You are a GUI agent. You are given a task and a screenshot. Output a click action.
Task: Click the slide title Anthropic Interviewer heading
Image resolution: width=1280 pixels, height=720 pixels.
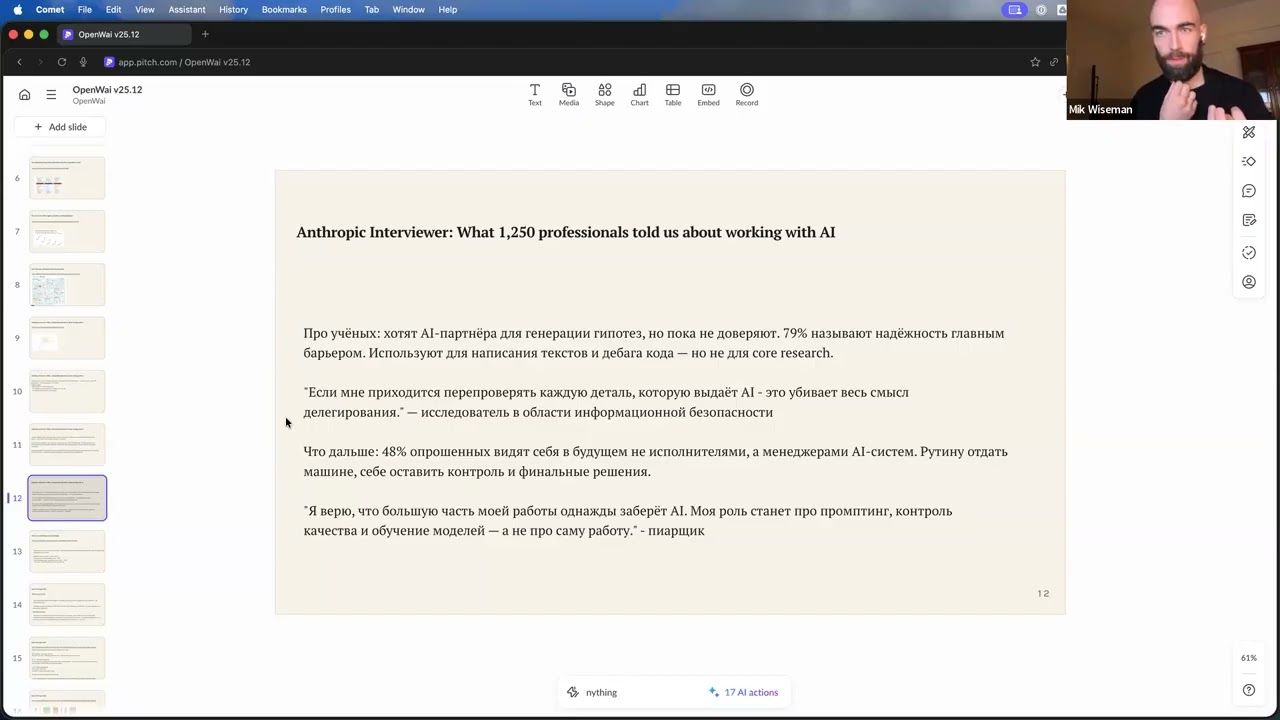(x=566, y=232)
